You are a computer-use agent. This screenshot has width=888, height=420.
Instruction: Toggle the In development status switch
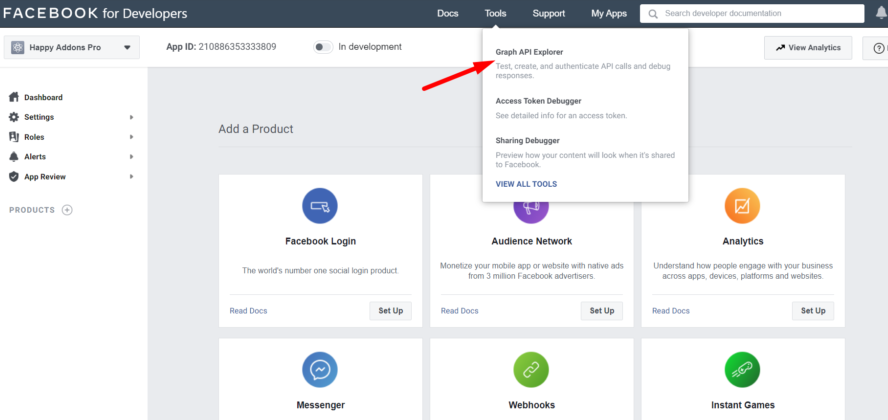pyautogui.click(x=322, y=47)
